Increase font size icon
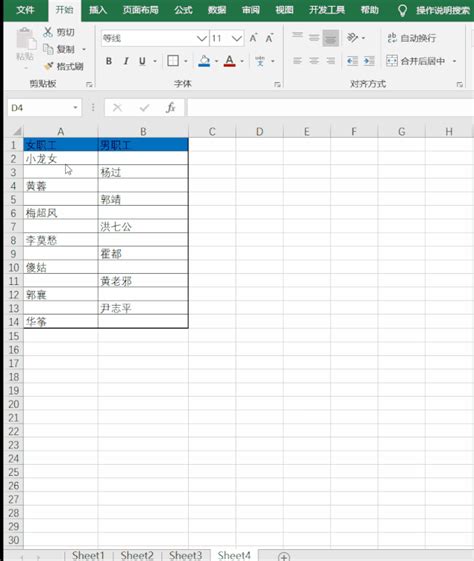Image resolution: width=474 pixels, height=561 pixels. coord(254,38)
